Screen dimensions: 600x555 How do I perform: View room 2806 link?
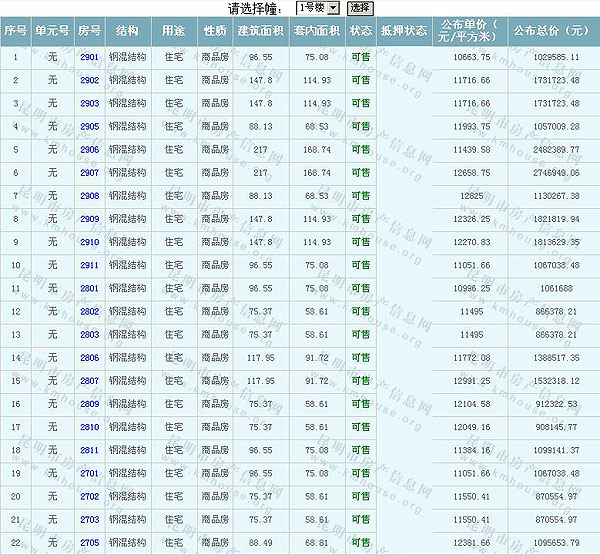coord(90,358)
